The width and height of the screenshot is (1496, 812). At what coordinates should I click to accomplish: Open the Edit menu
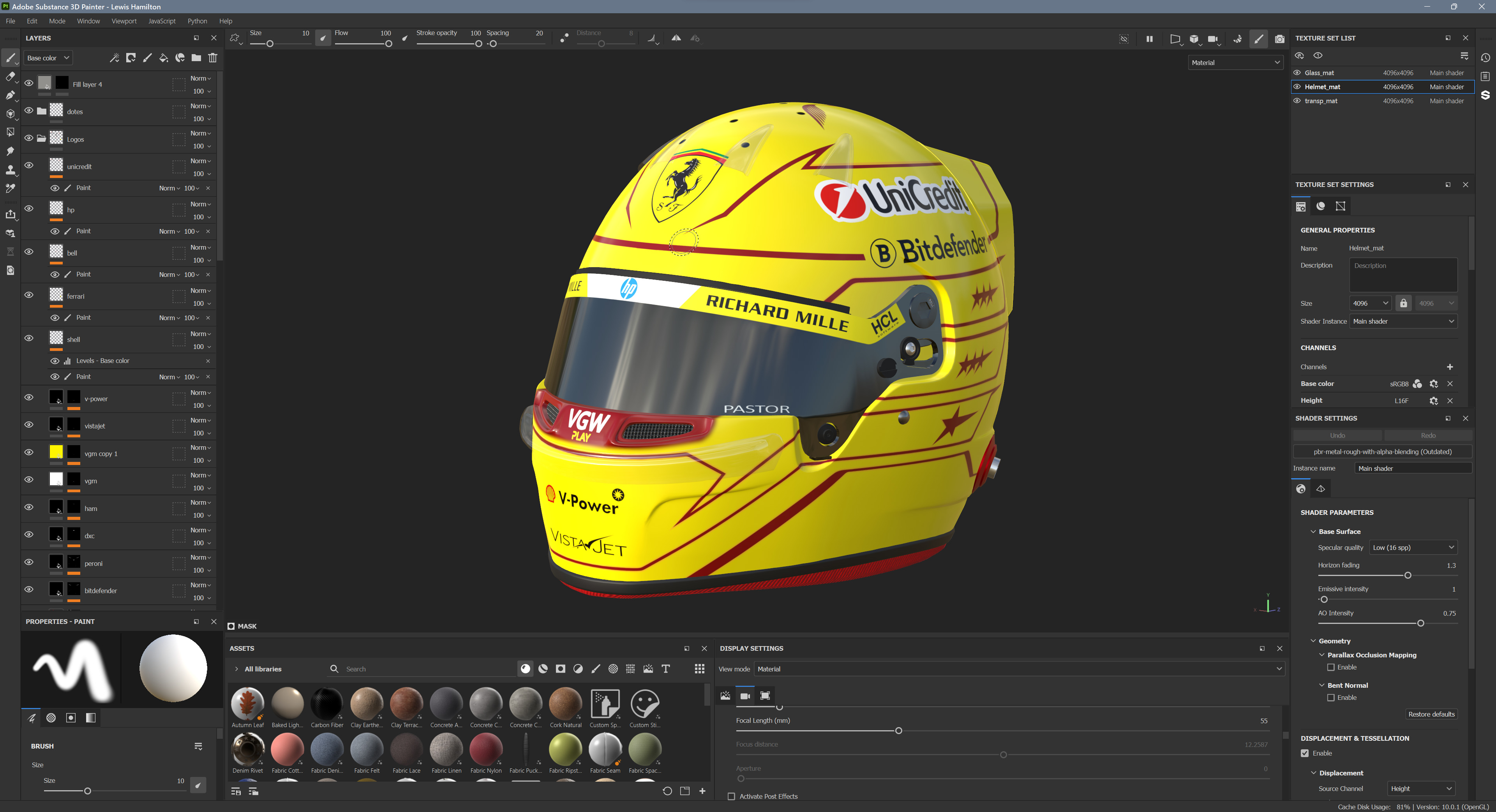(32, 21)
